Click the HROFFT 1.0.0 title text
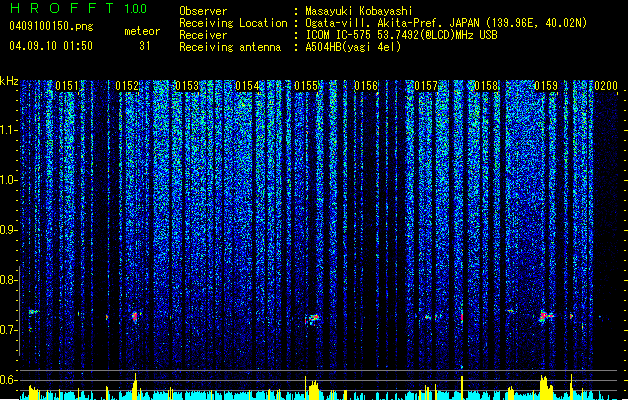The width and height of the screenshot is (629, 400). [x=78, y=8]
